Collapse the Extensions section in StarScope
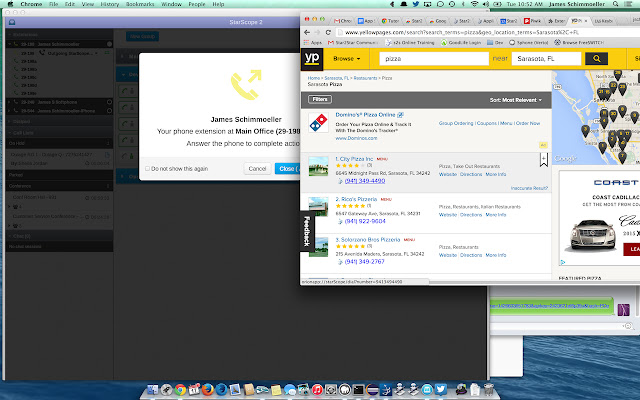This screenshot has width=640, height=400. point(9,35)
